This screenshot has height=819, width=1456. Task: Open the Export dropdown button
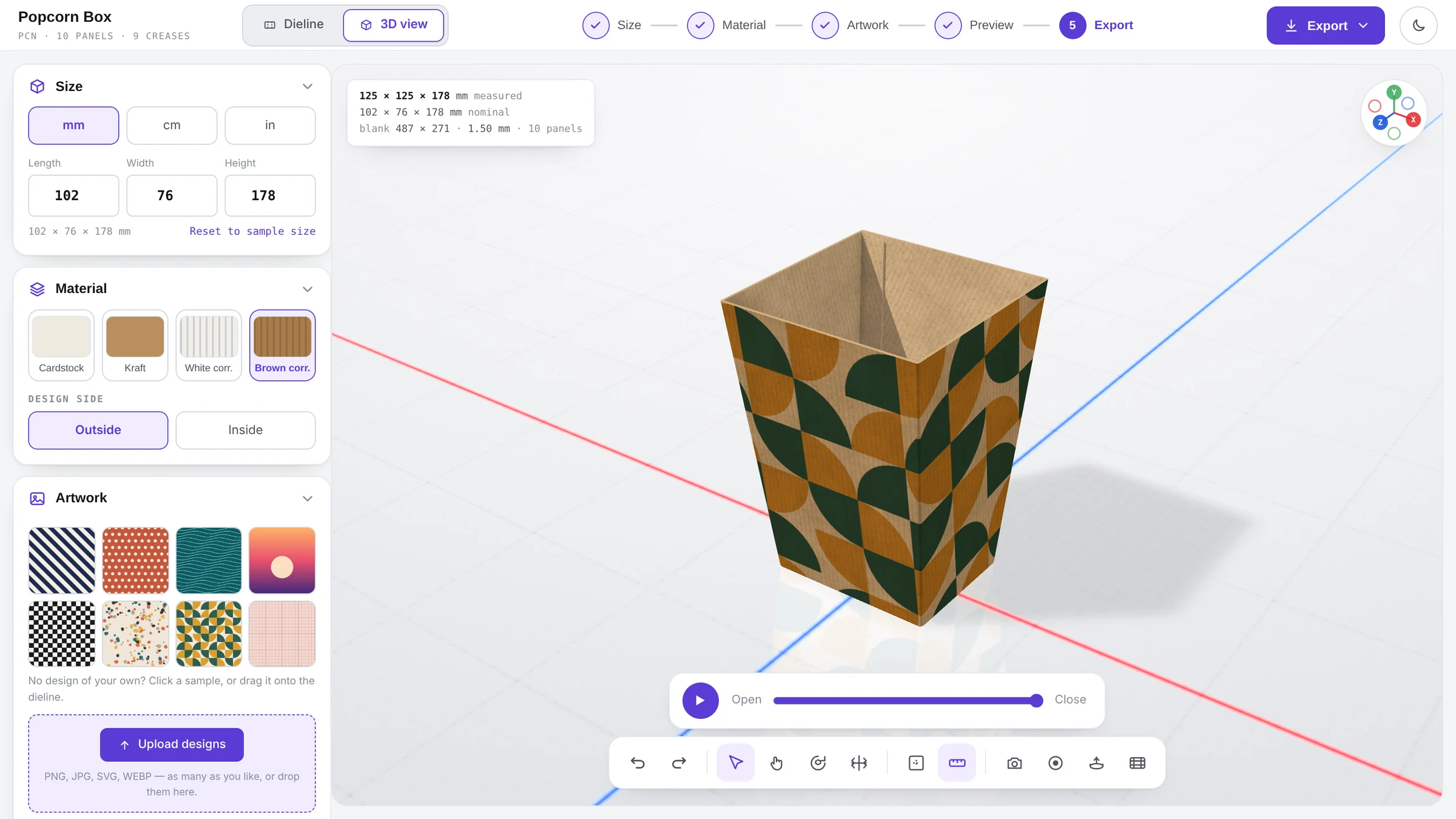(1326, 25)
